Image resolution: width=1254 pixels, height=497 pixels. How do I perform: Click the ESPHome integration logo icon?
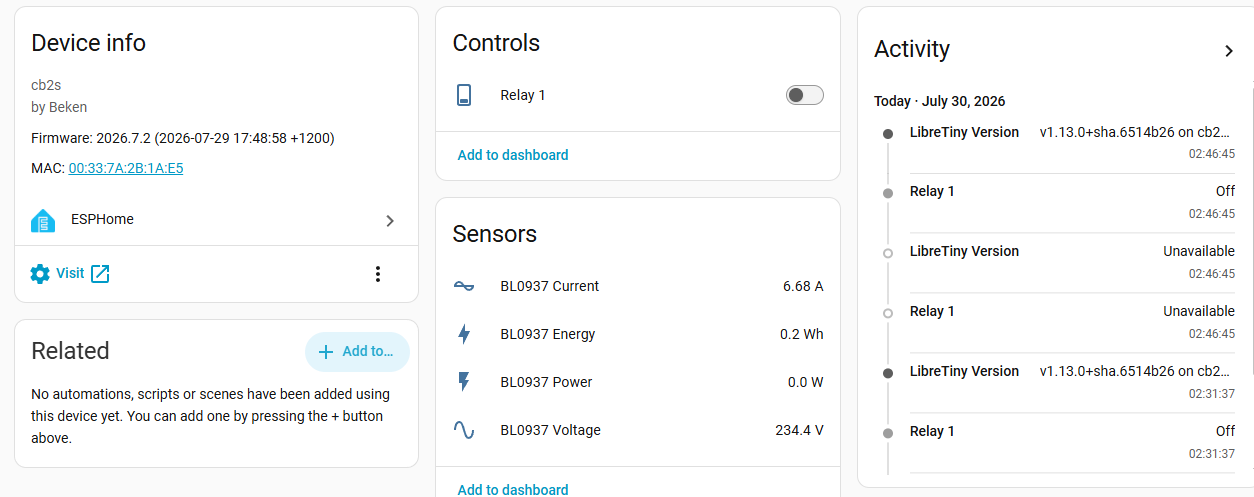(x=43, y=220)
